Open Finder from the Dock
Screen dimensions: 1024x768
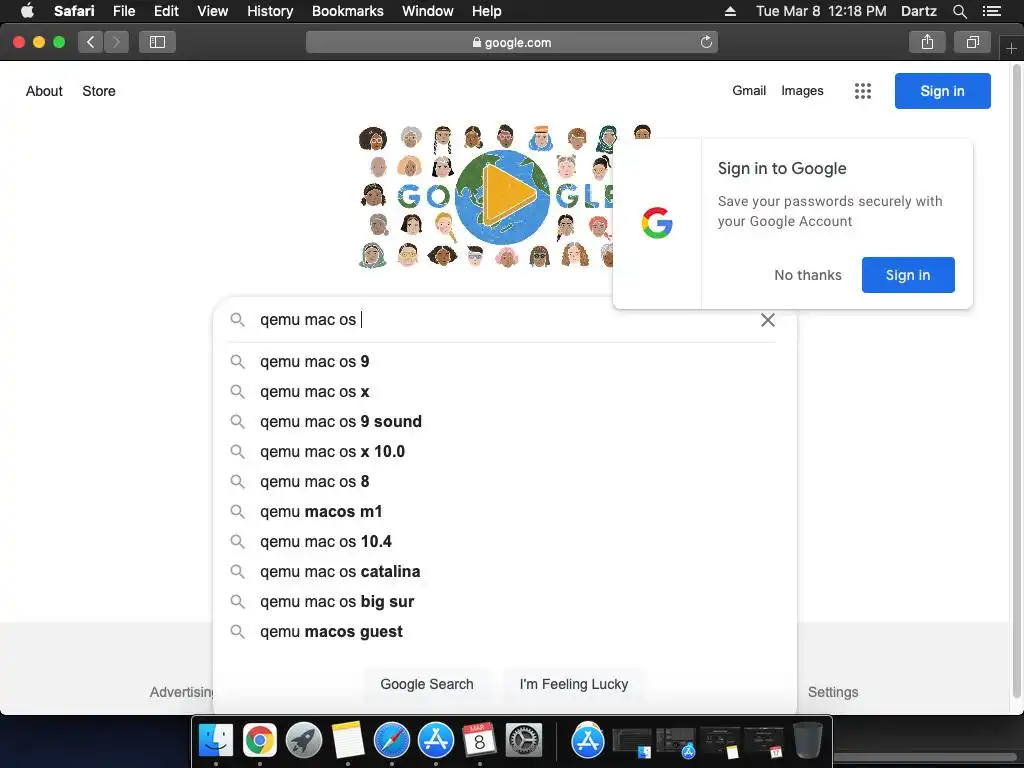click(x=216, y=741)
